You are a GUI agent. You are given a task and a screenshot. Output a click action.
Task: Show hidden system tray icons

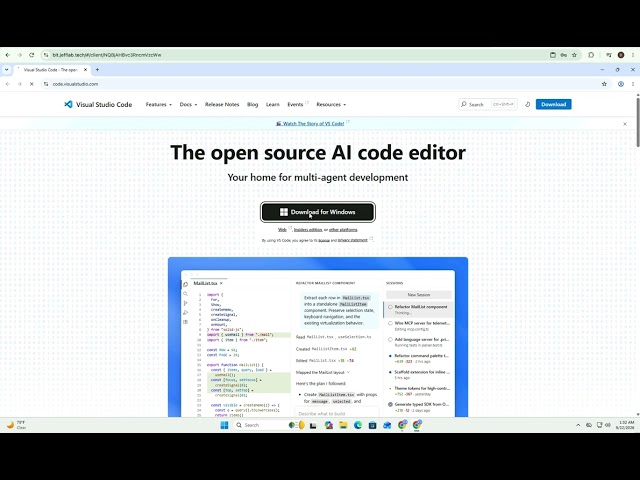[x=578, y=425]
